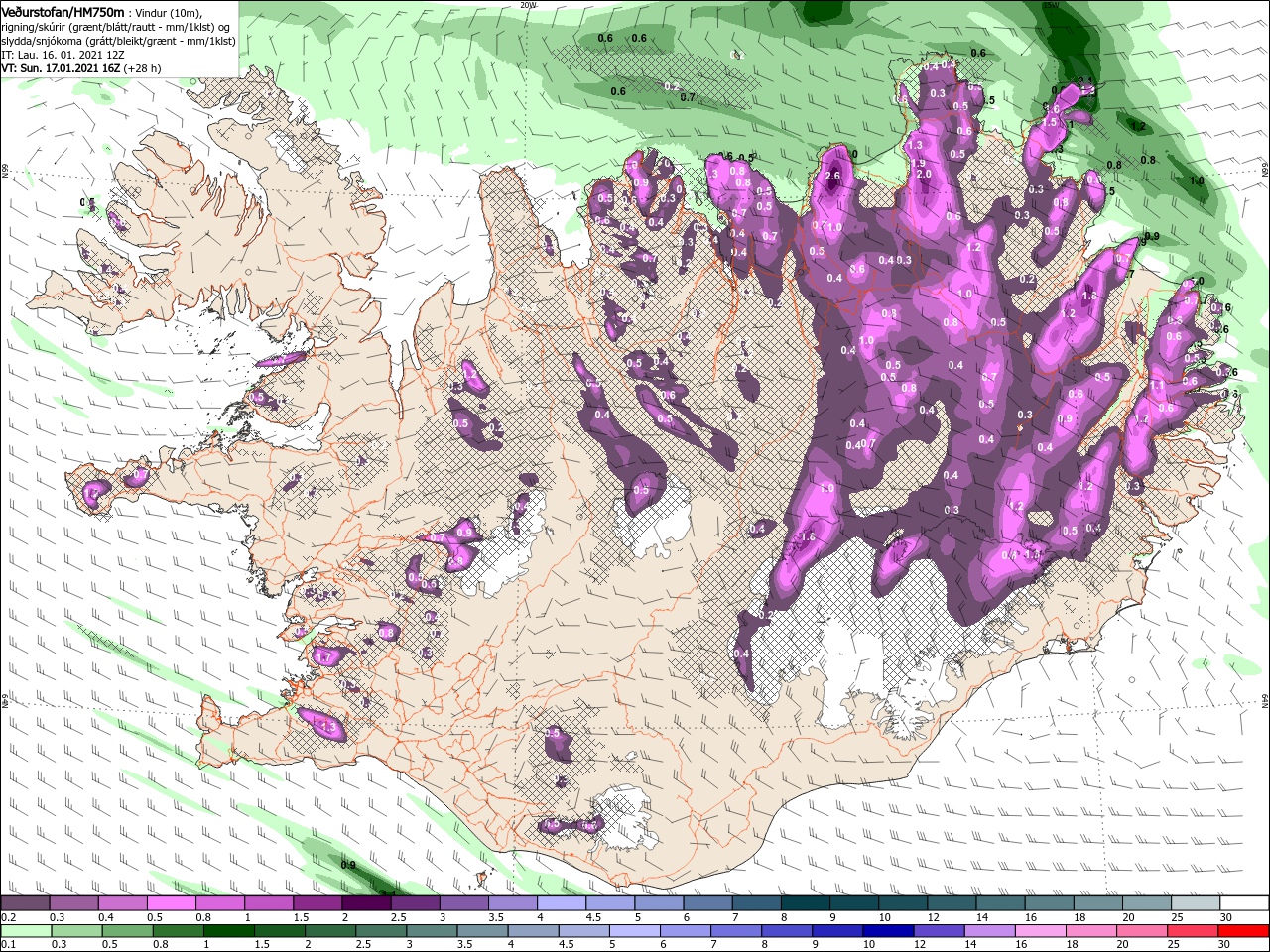Select the pale green rain swatch between 0.1 and 0.3
Screen dimensions: 1270x952
pyautogui.click(x=25, y=931)
